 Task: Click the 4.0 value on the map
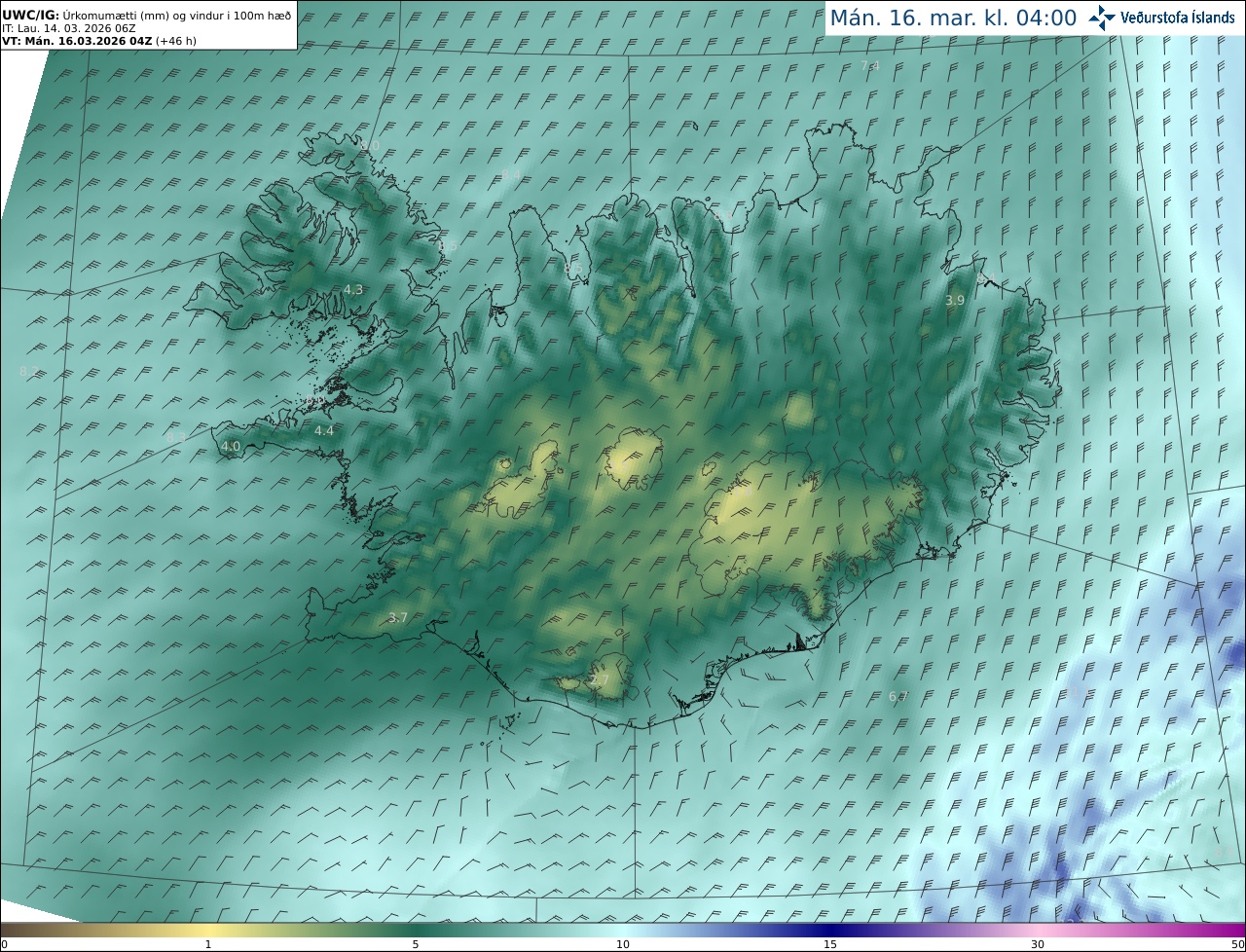pos(231,447)
